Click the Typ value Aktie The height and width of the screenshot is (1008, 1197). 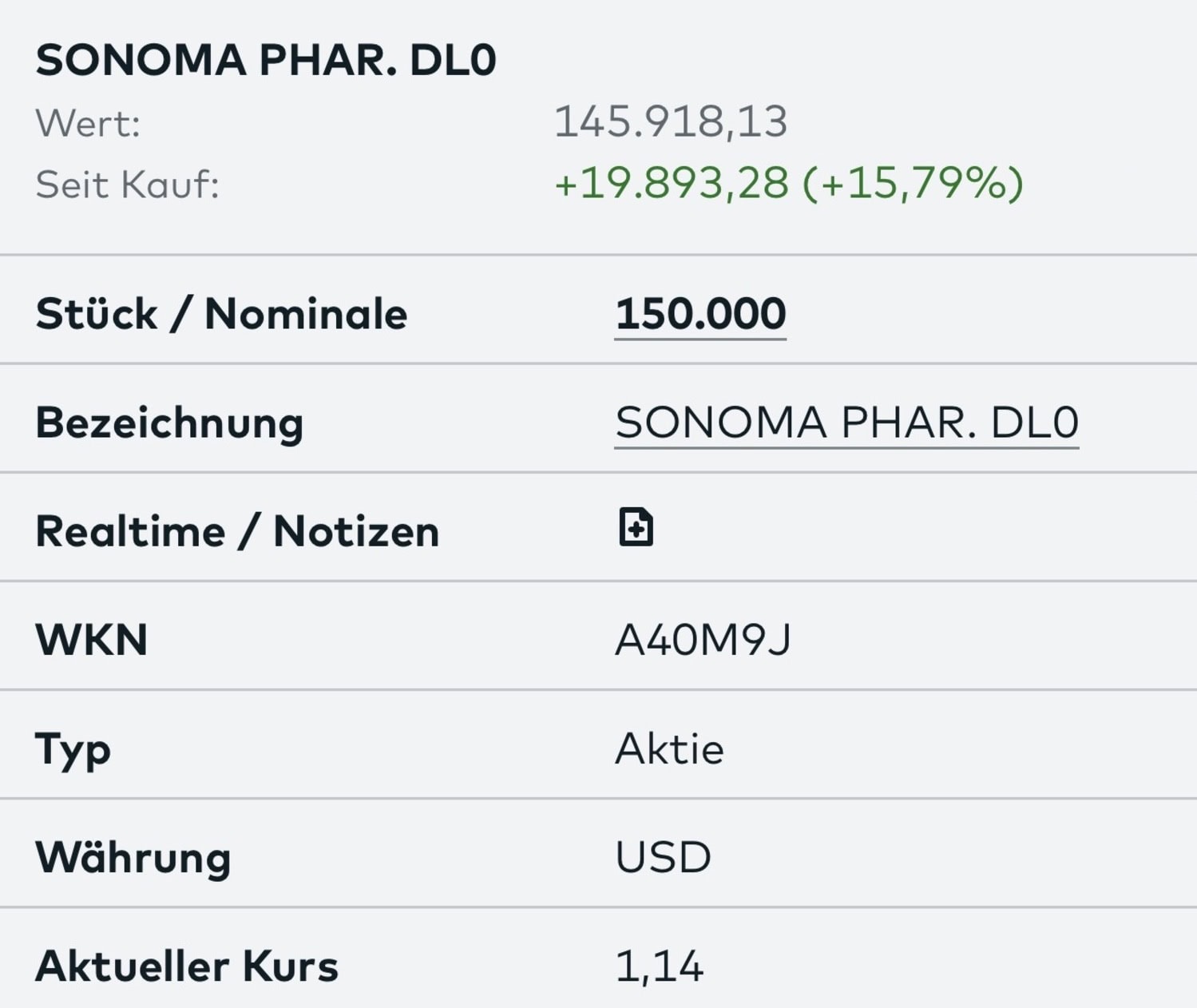coord(669,748)
